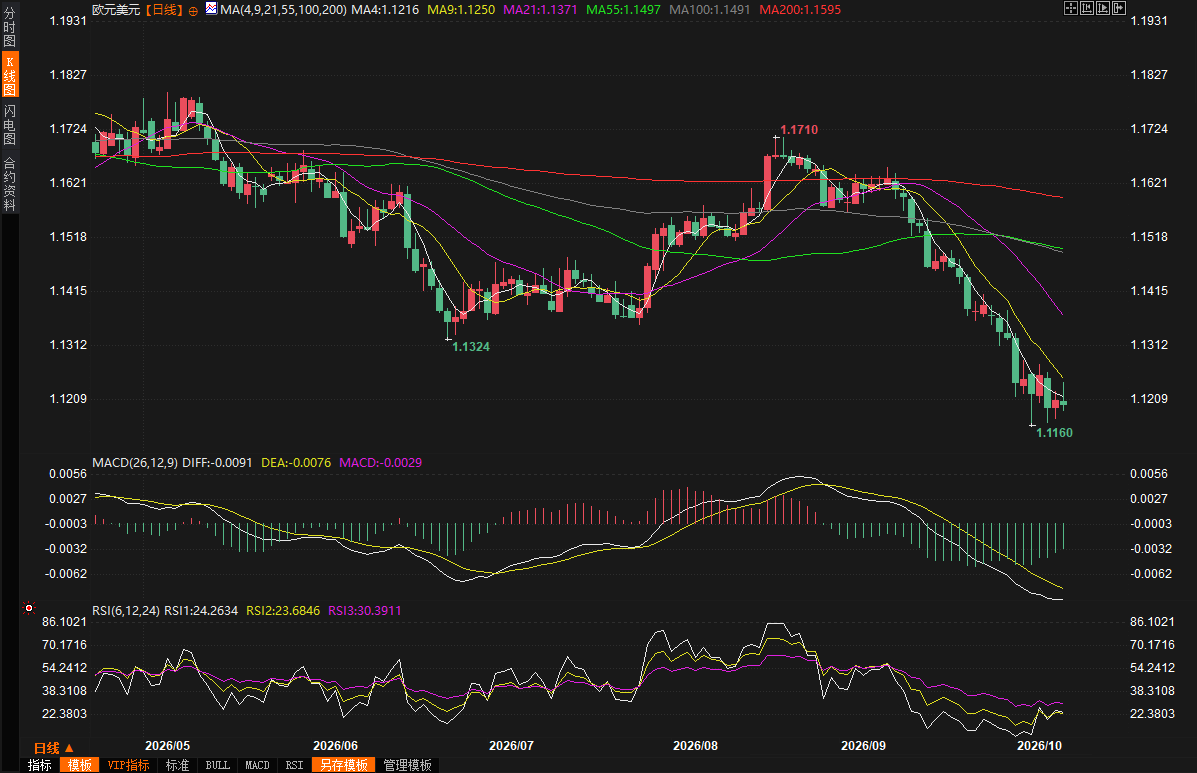Click the 欧元美元 symbol name

116,10
